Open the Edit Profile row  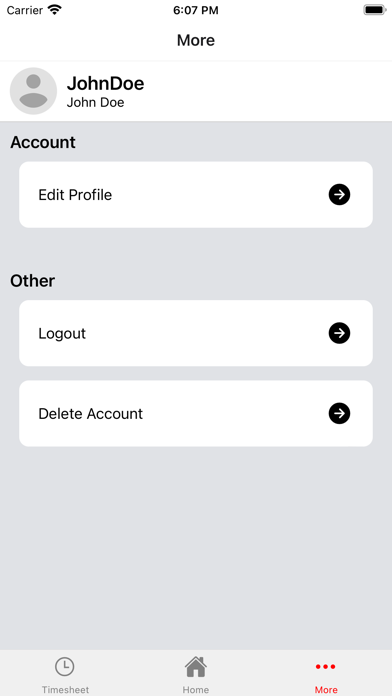coord(196,195)
